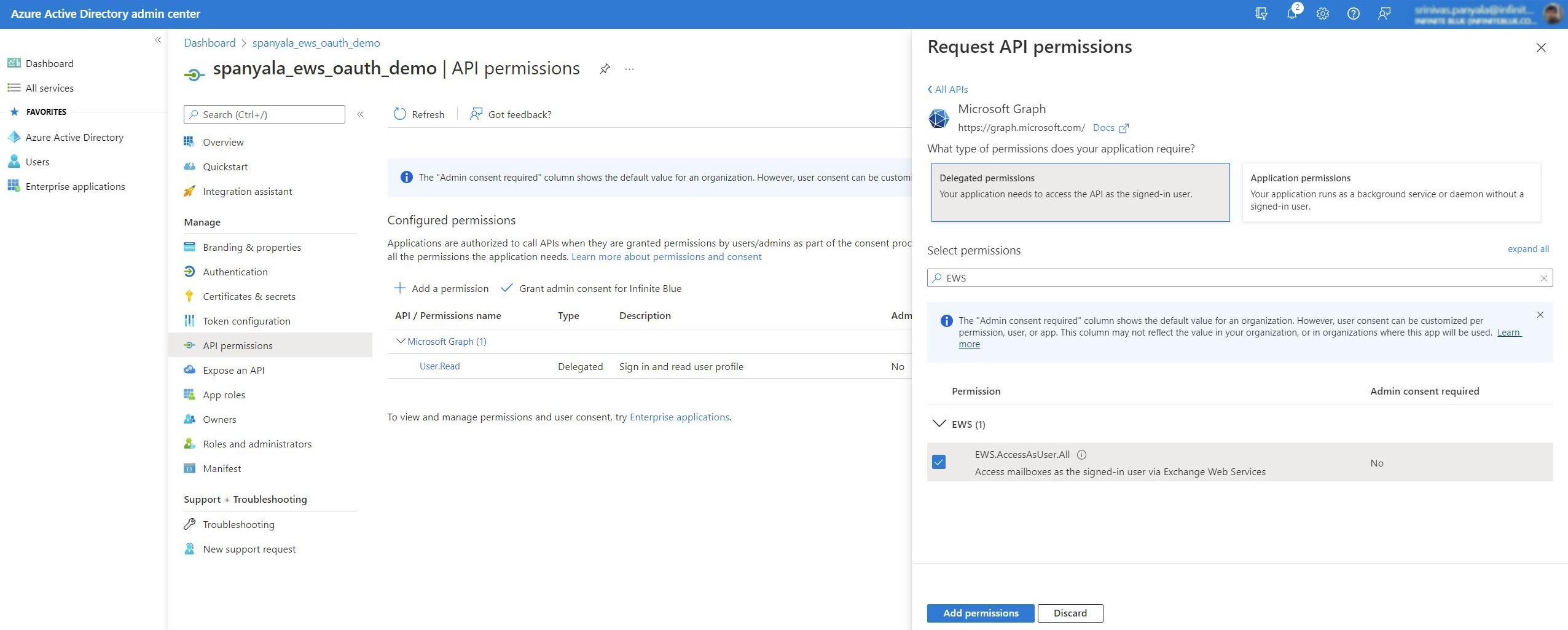Screen dimensions: 1568x630
Task: Select API permissions in Manage menu
Action: [270, 345]
